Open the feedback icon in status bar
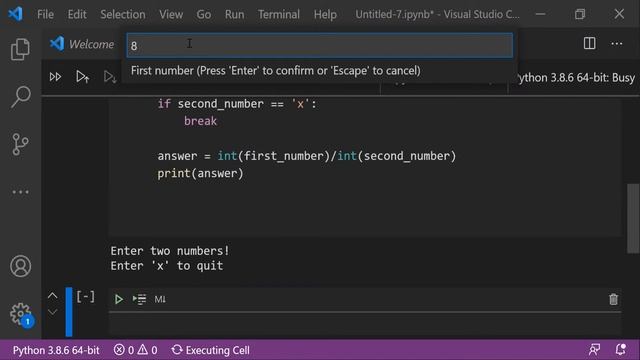The height and width of the screenshot is (360, 640). click(x=594, y=349)
